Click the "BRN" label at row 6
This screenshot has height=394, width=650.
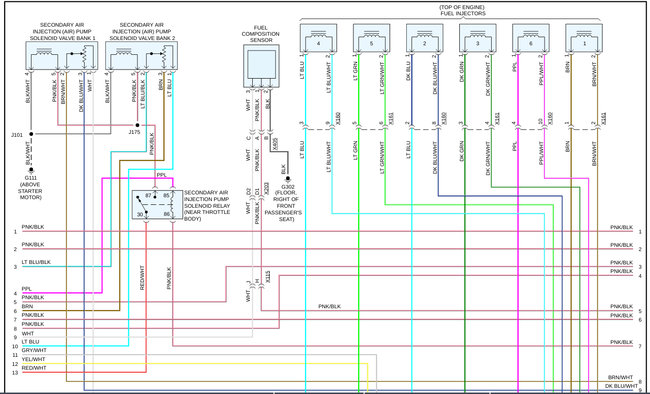pos(27,306)
